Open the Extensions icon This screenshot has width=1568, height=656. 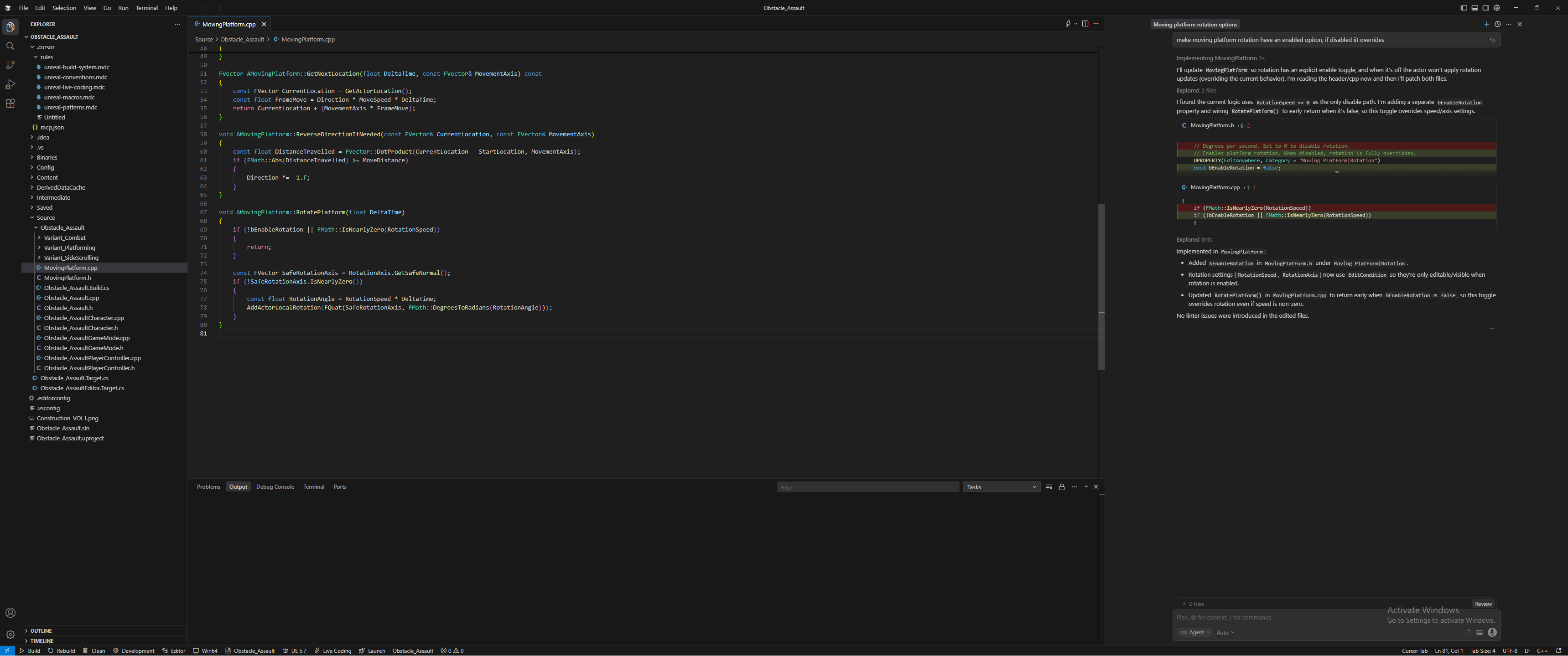pyautogui.click(x=10, y=103)
